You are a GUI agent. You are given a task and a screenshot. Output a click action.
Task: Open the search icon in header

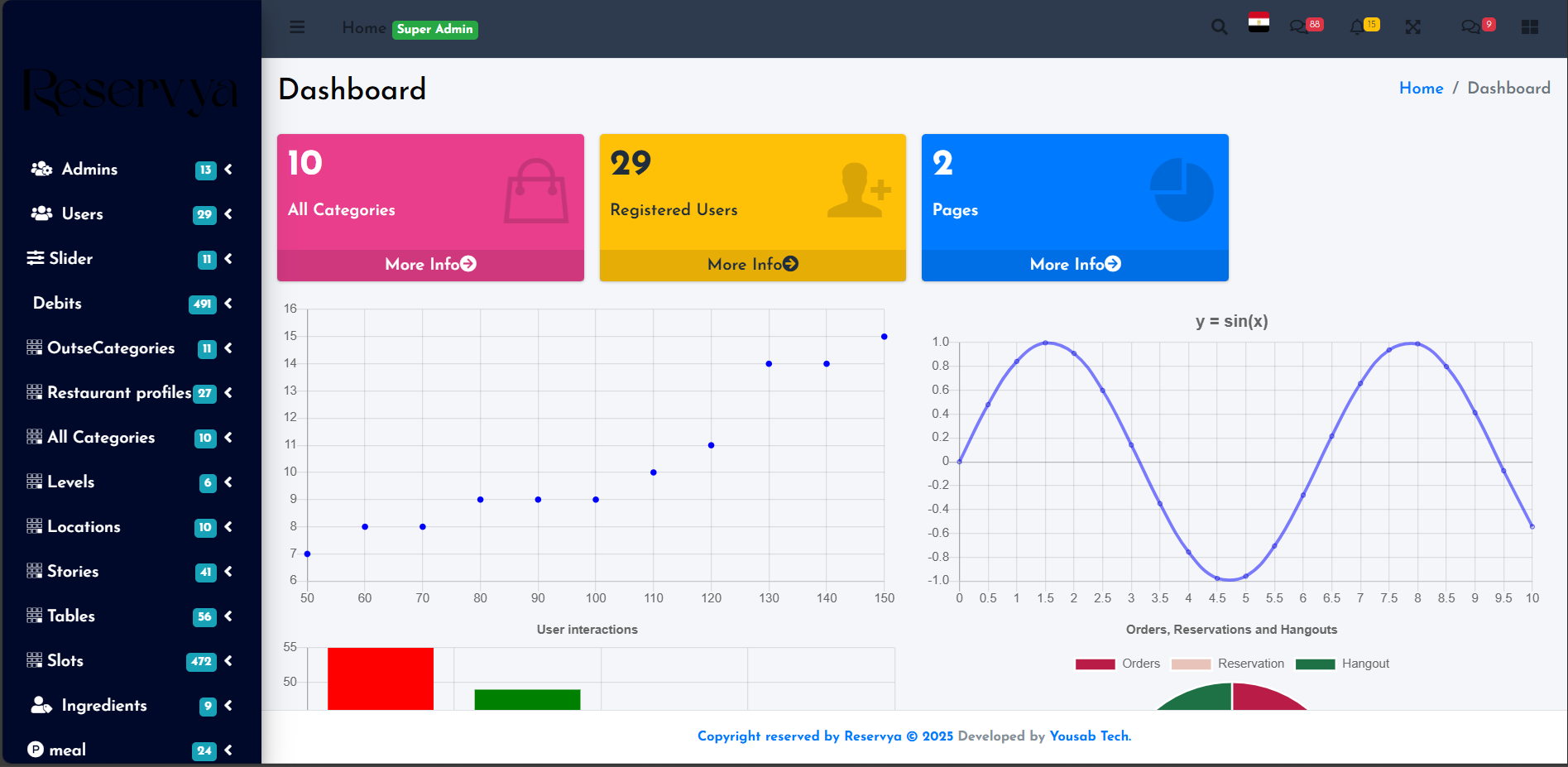tap(1219, 27)
